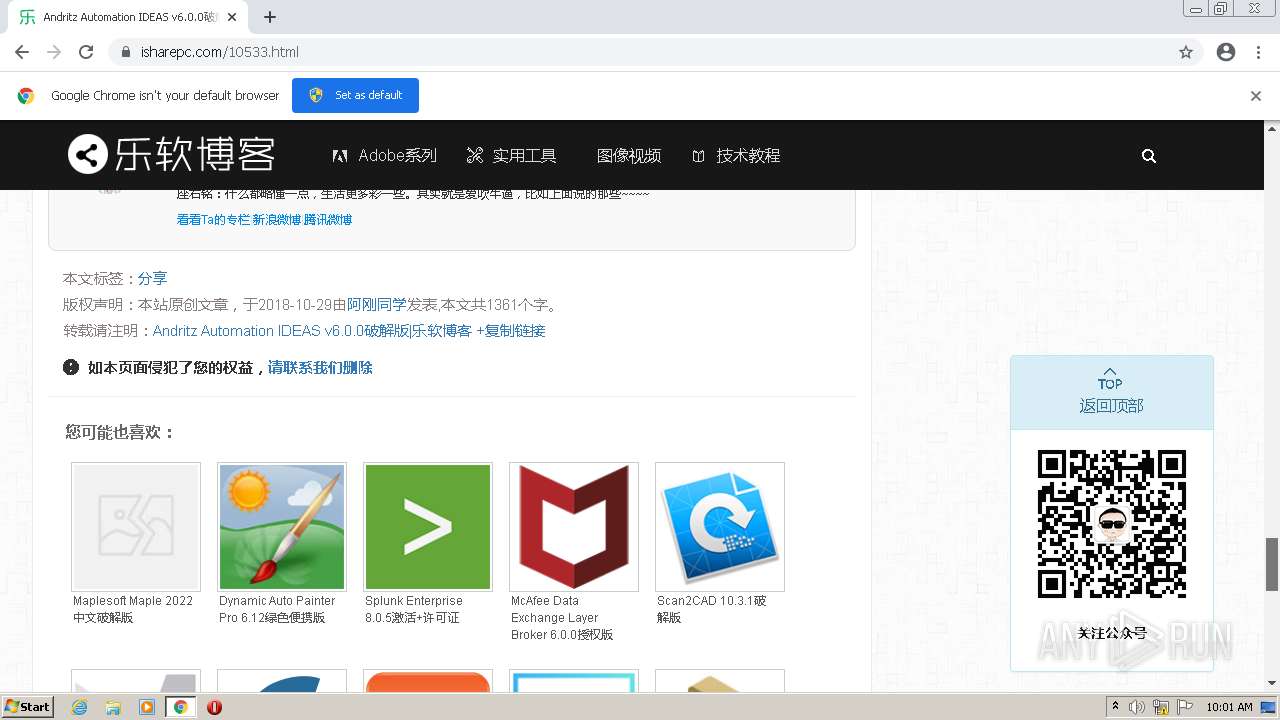This screenshot has height=720, width=1280.
Task: Click the site logo 乐软博客
Action: pyautogui.click(x=171, y=155)
